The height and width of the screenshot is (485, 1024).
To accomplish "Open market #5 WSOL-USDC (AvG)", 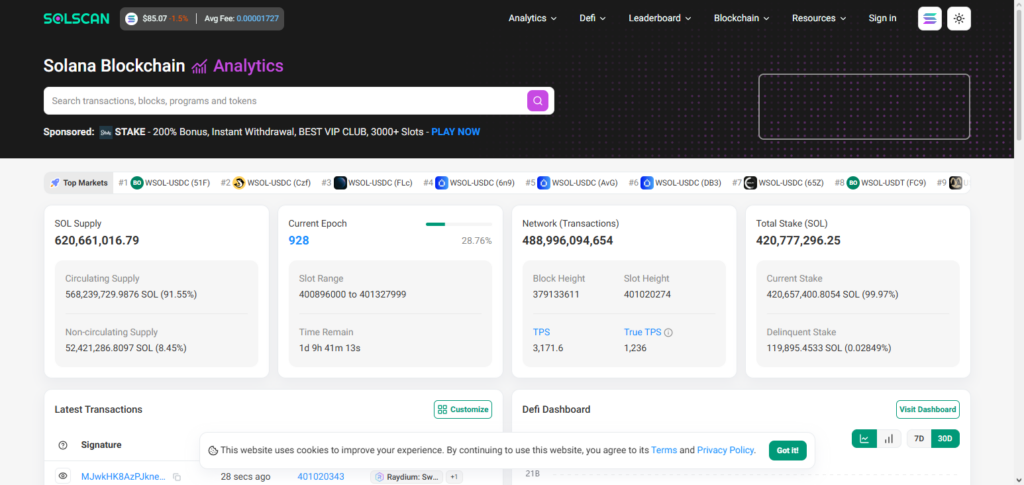I will [x=571, y=183].
